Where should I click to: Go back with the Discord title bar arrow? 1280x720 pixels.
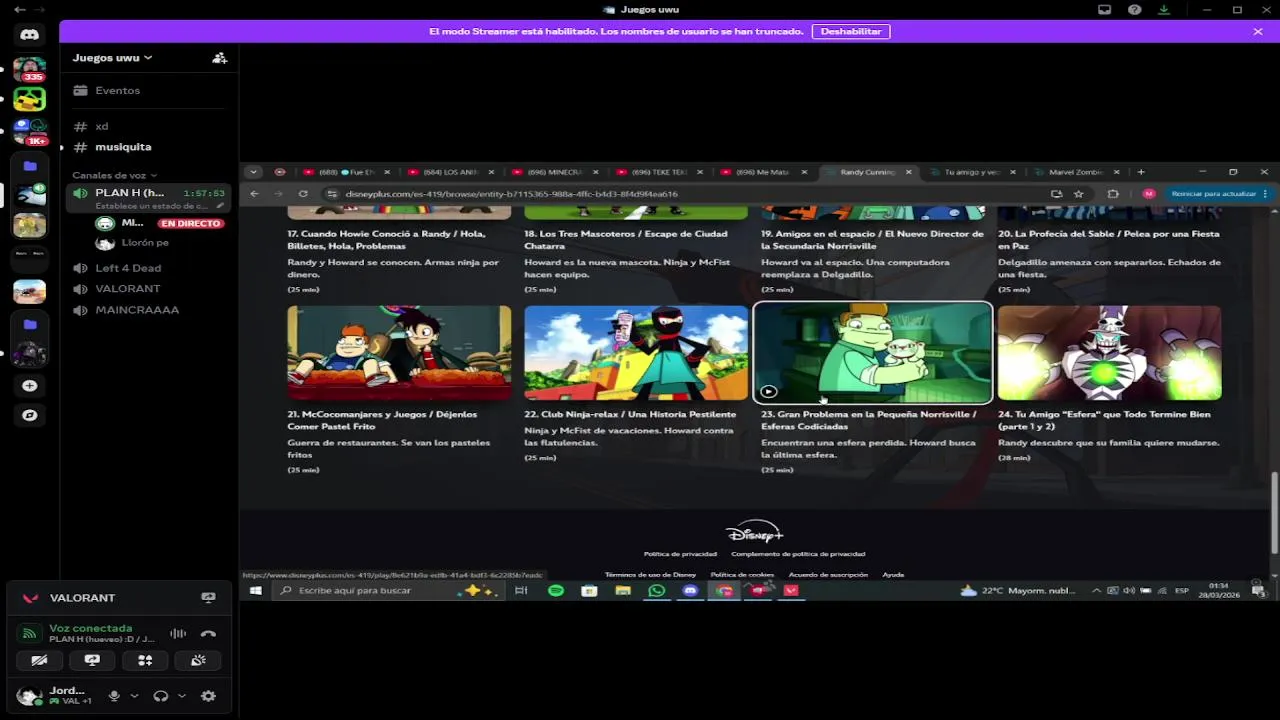[x=19, y=9]
